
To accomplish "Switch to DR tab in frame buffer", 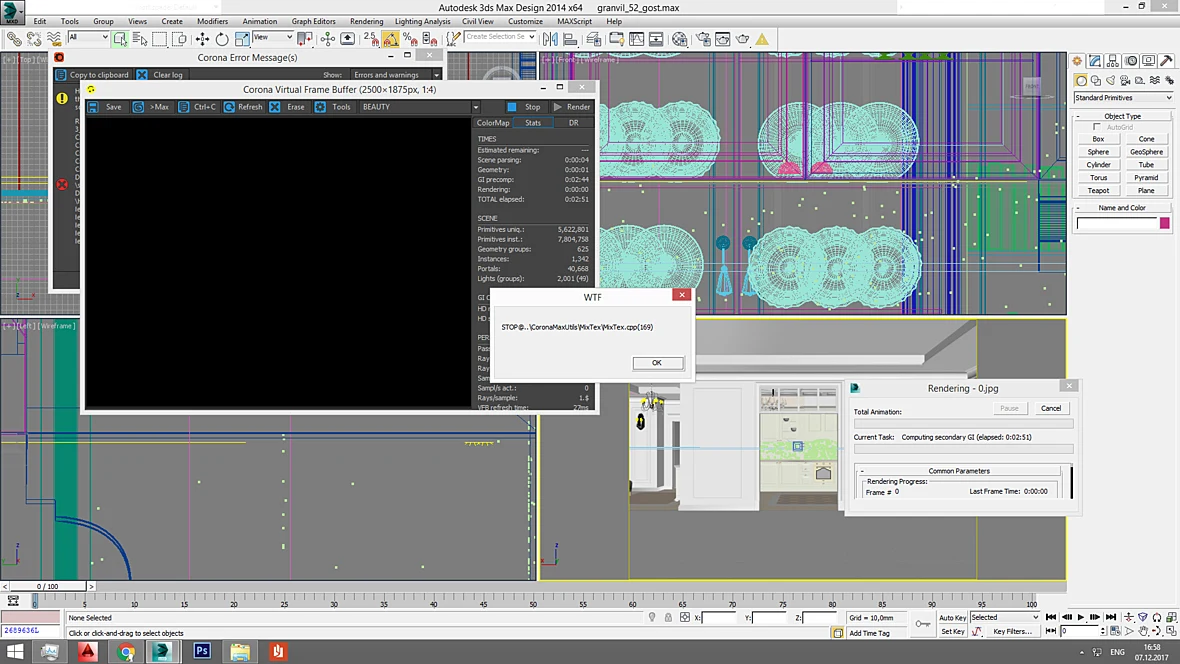I will [x=573, y=123].
